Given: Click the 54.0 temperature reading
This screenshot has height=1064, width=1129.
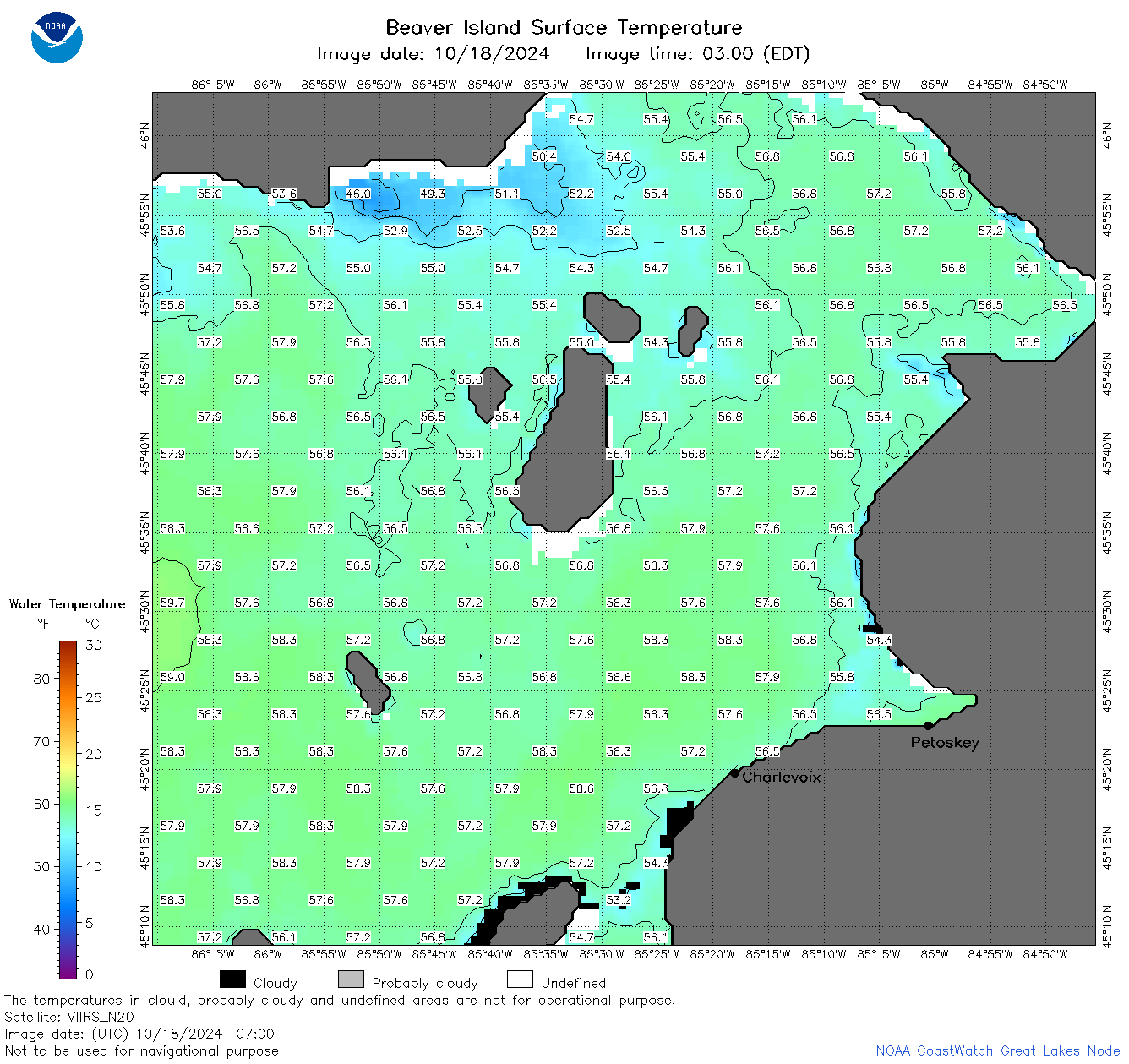Looking at the screenshot, I should [x=619, y=156].
